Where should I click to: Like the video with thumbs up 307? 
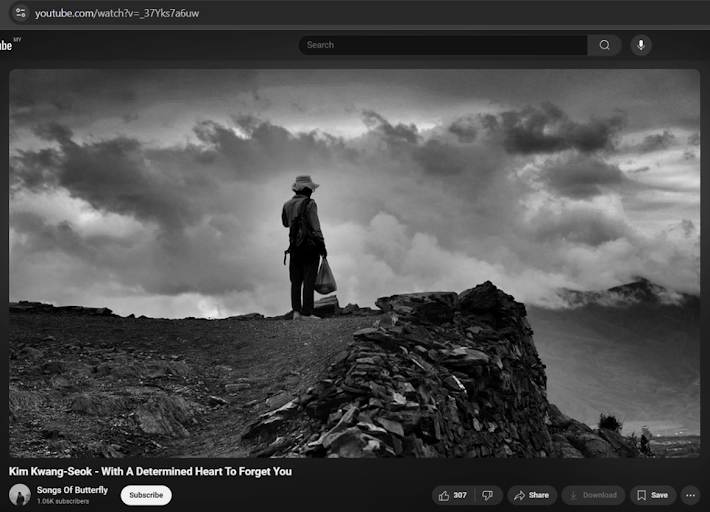(x=453, y=495)
